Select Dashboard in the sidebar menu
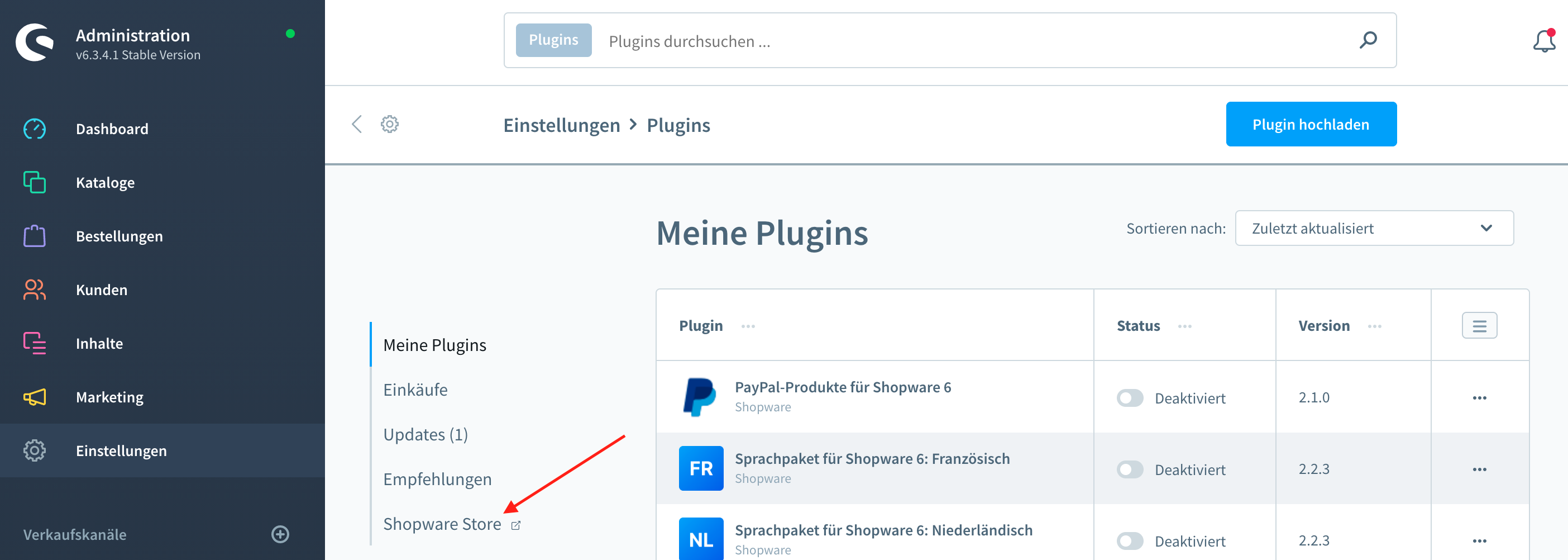The image size is (1568, 560). click(x=112, y=129)
